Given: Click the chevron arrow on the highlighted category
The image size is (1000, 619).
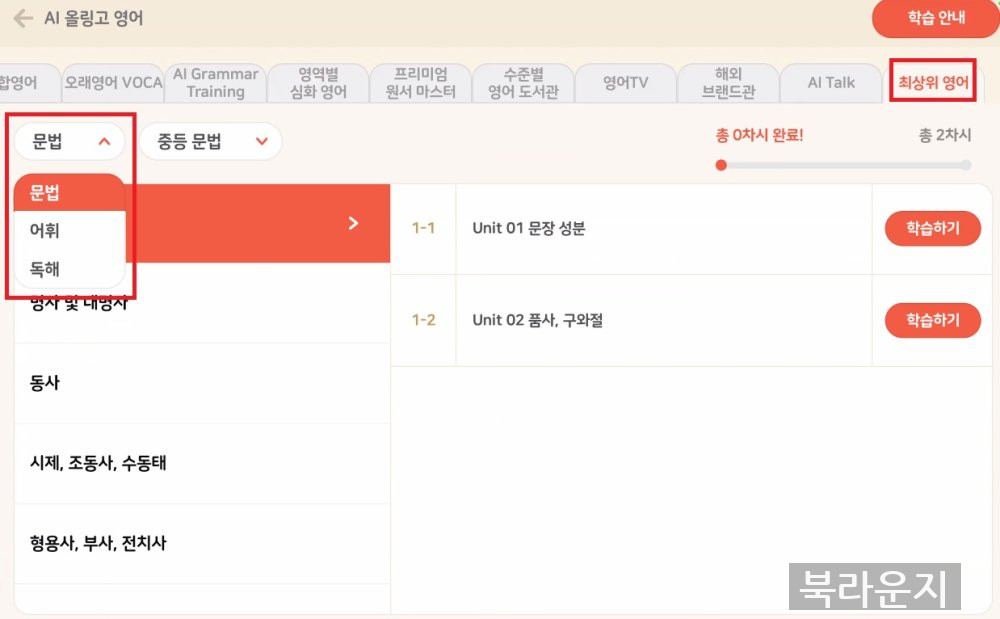Looking at the screenshot, I should click(x=352, y=223).
